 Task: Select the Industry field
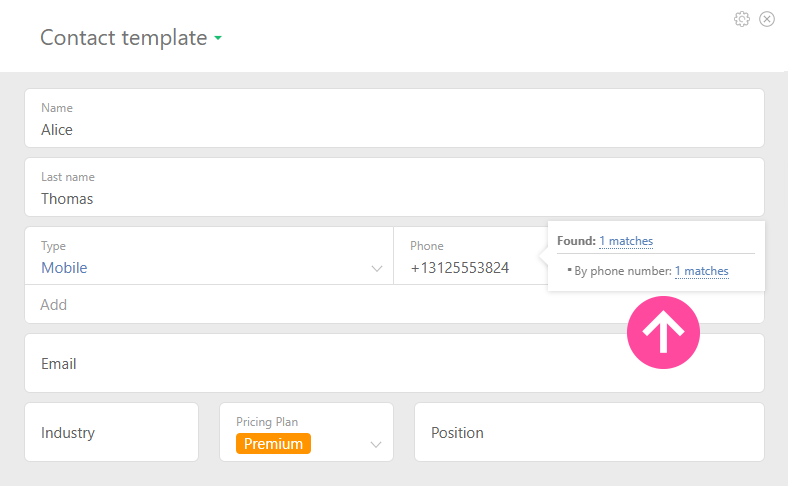tap(111, 432)
